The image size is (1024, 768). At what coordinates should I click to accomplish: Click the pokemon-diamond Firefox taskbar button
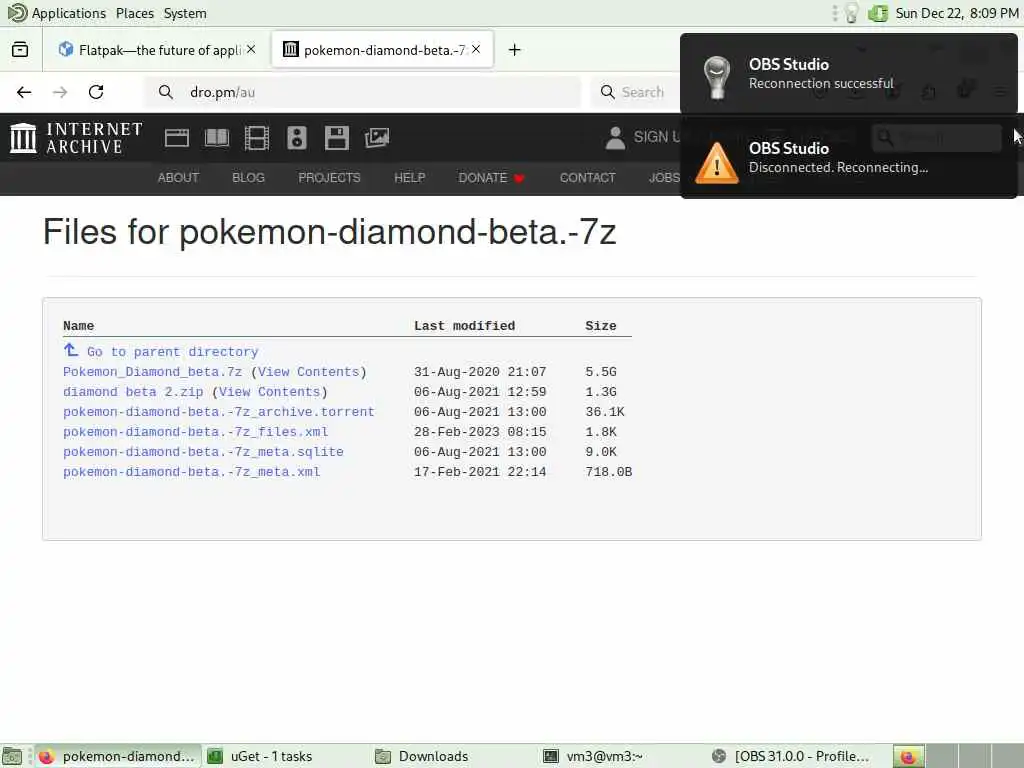(117, 756)
